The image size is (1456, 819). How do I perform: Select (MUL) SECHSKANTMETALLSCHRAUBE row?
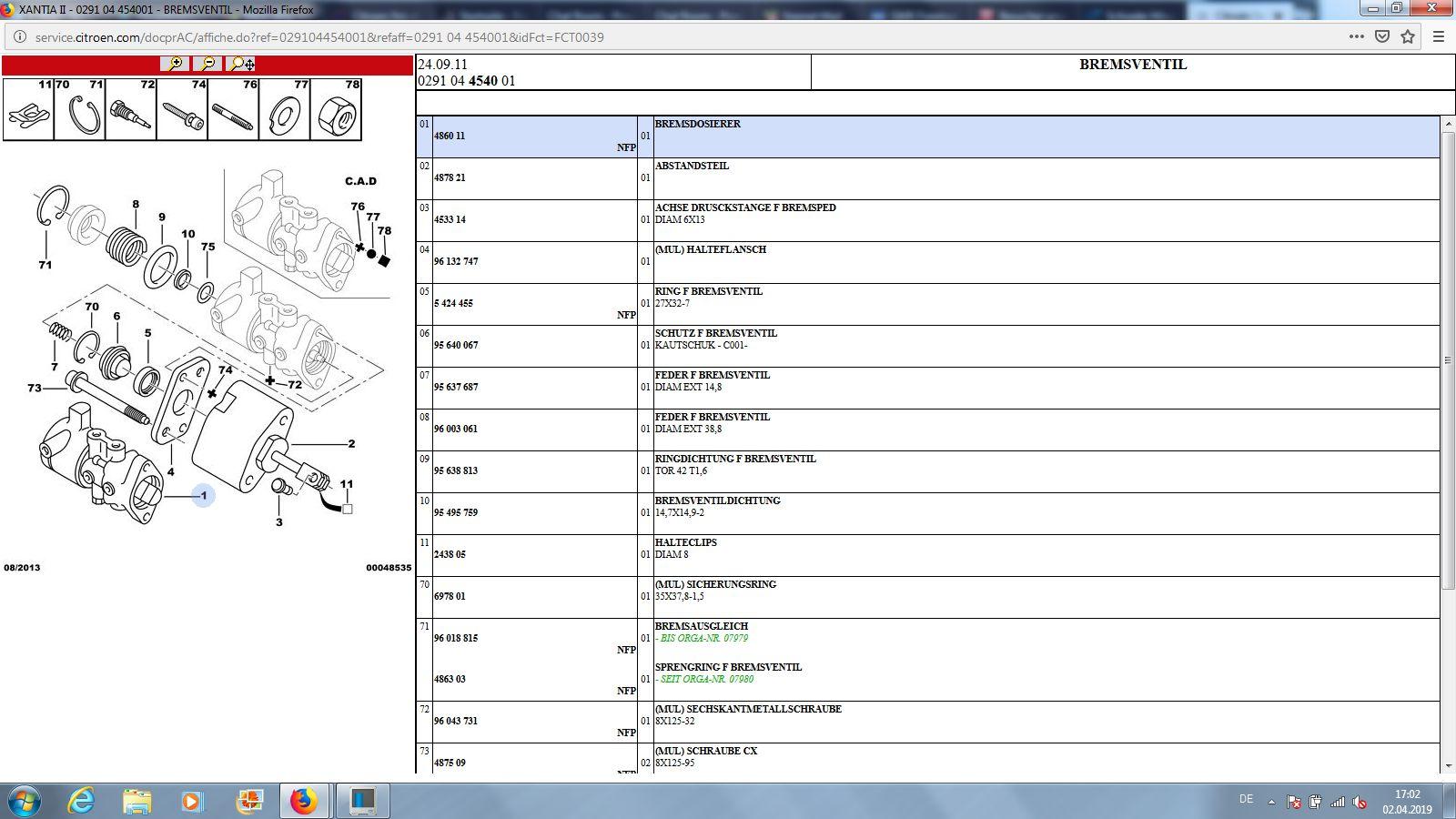[x=928, y=722]
